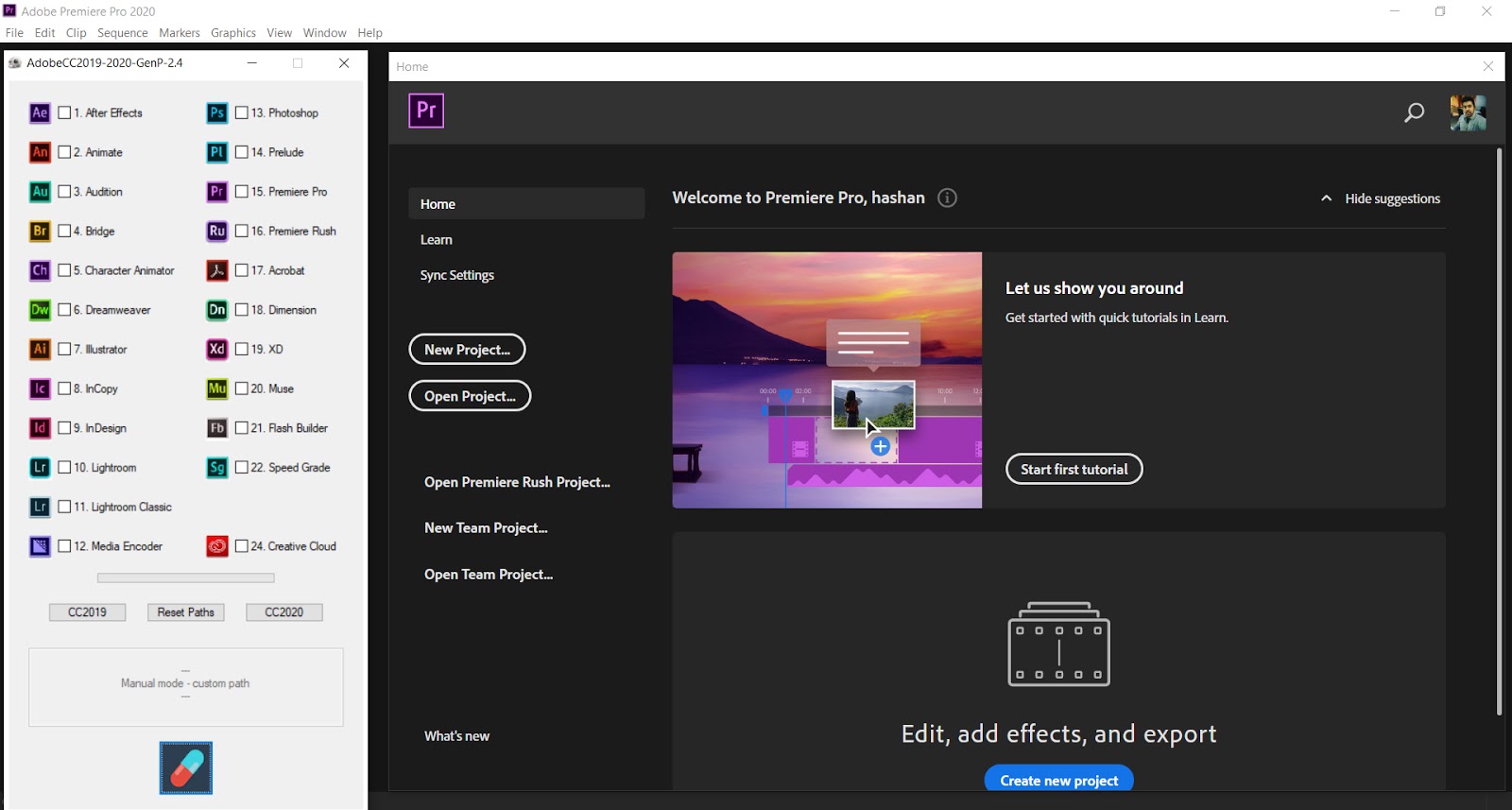This screenshot has width=1512, height=810.
Task: Open the Window menu
Action: click(324, 32)
